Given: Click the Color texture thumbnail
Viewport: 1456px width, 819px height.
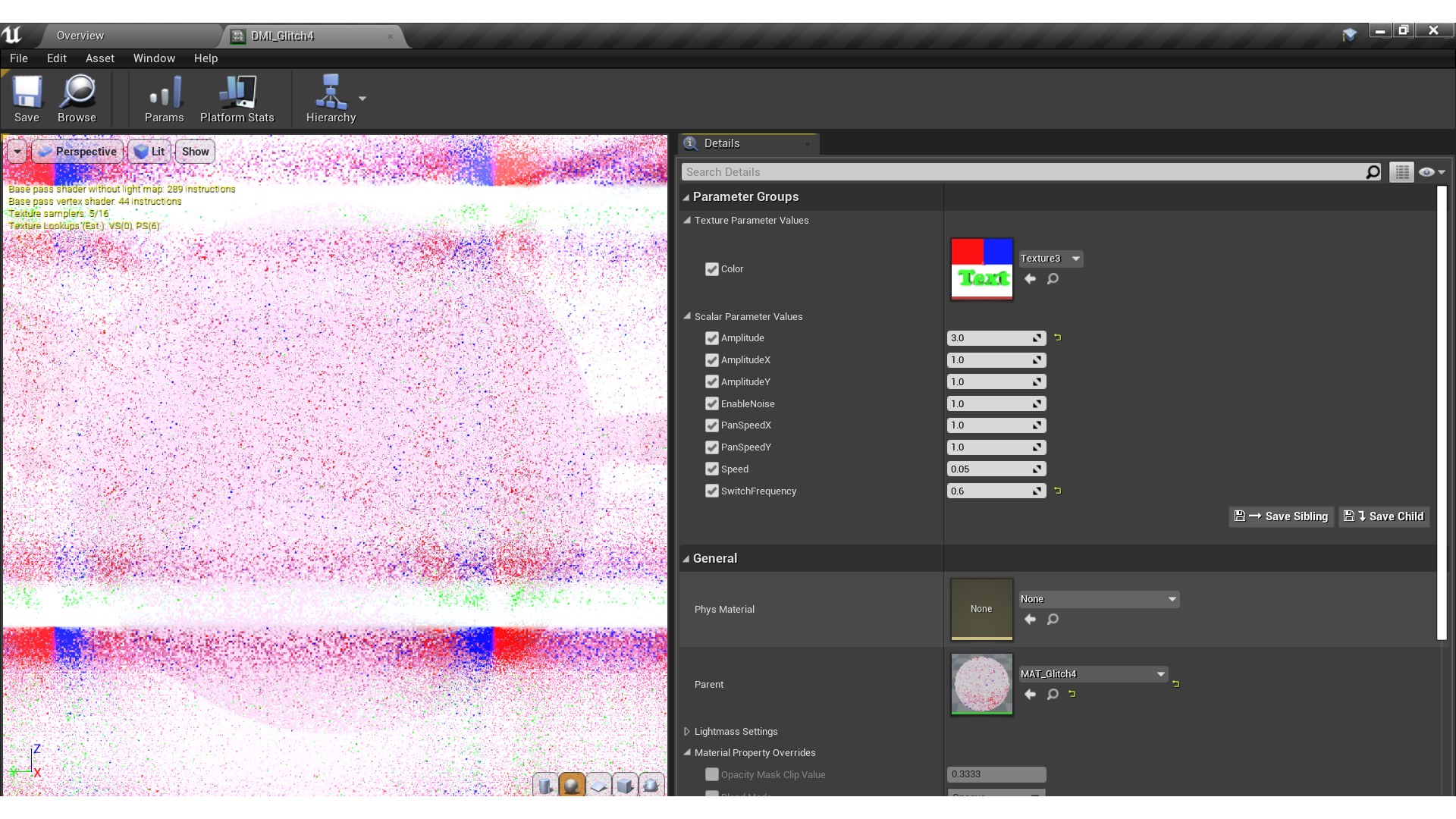Looking at the screenshot, I should pos(981,268).
